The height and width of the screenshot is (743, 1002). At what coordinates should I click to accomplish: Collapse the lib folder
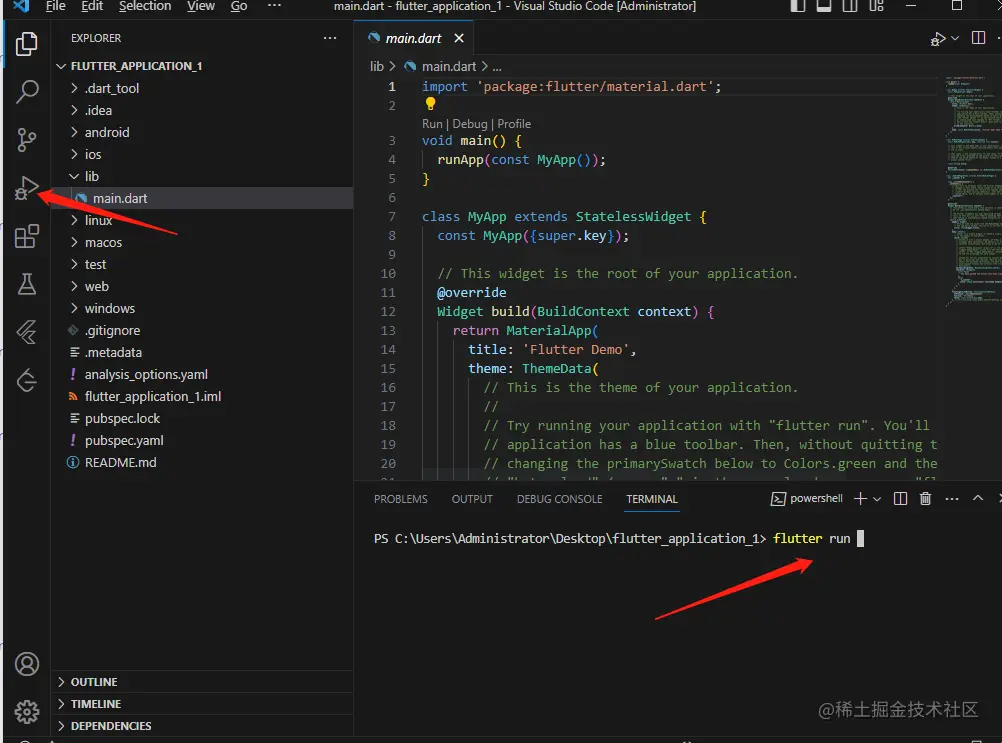pos(74,176)
